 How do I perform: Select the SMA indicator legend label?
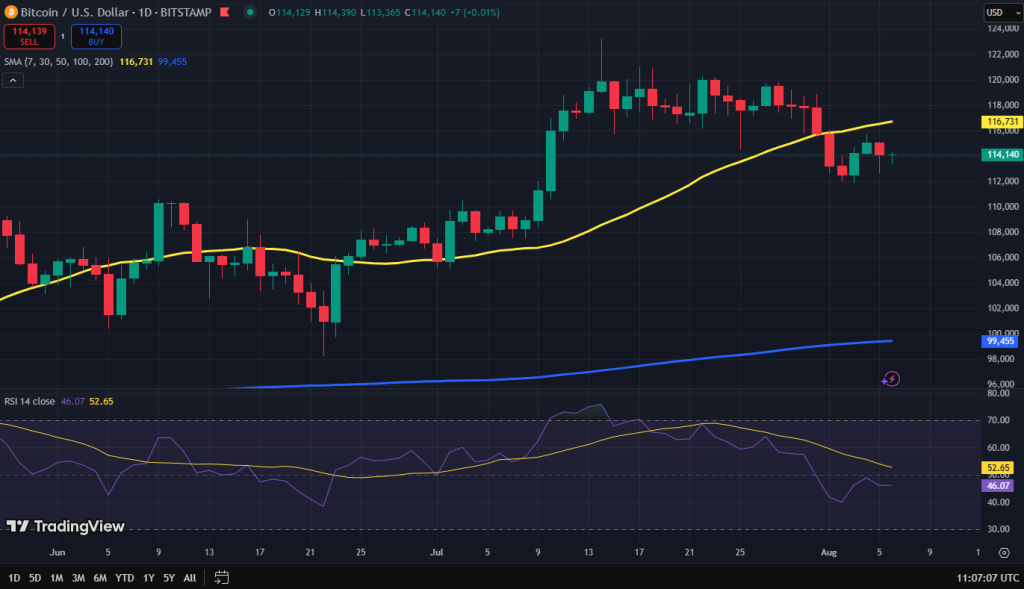point(58,61)
